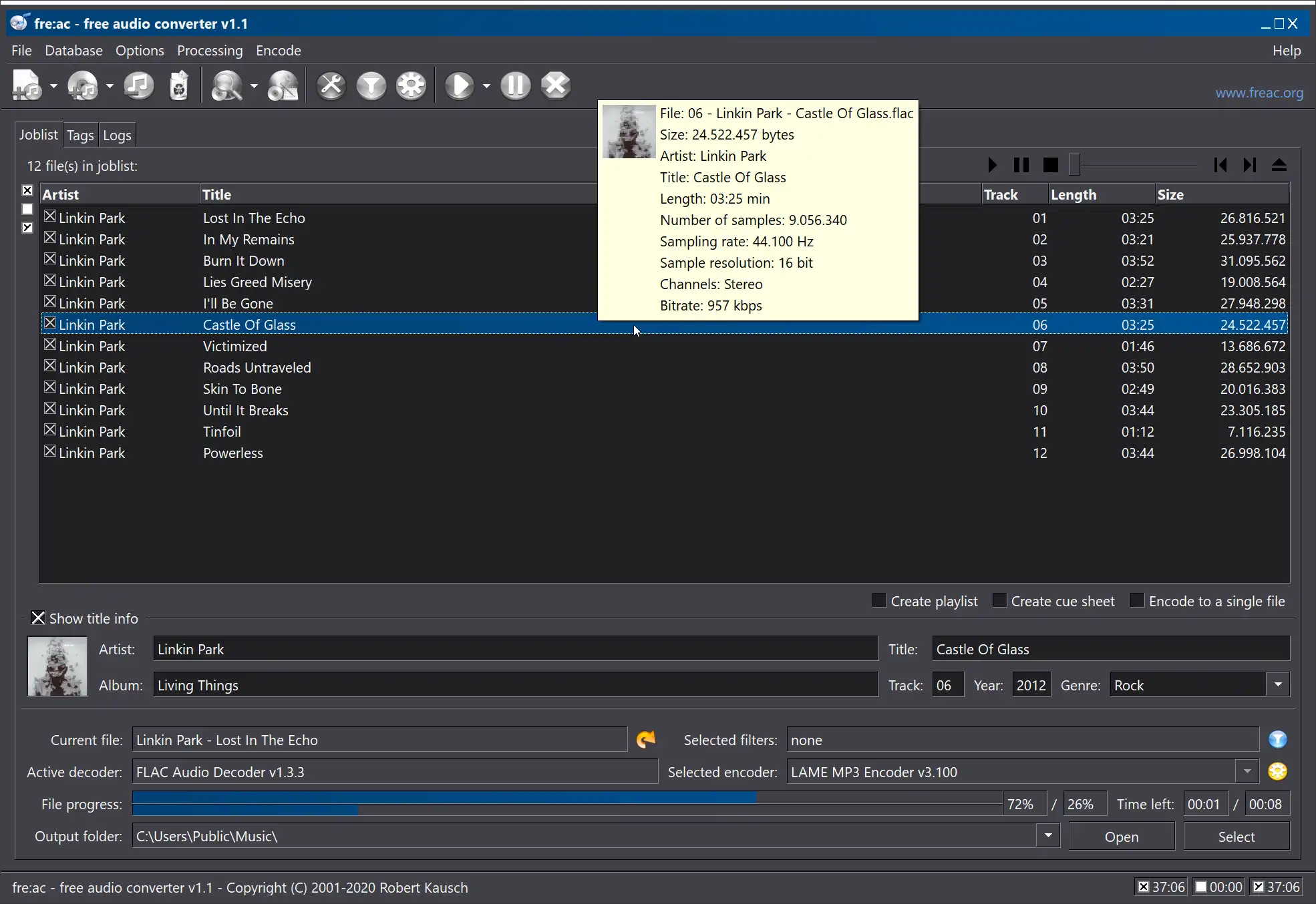Click the Pause button in transport controls

(x=1022, y=165)
